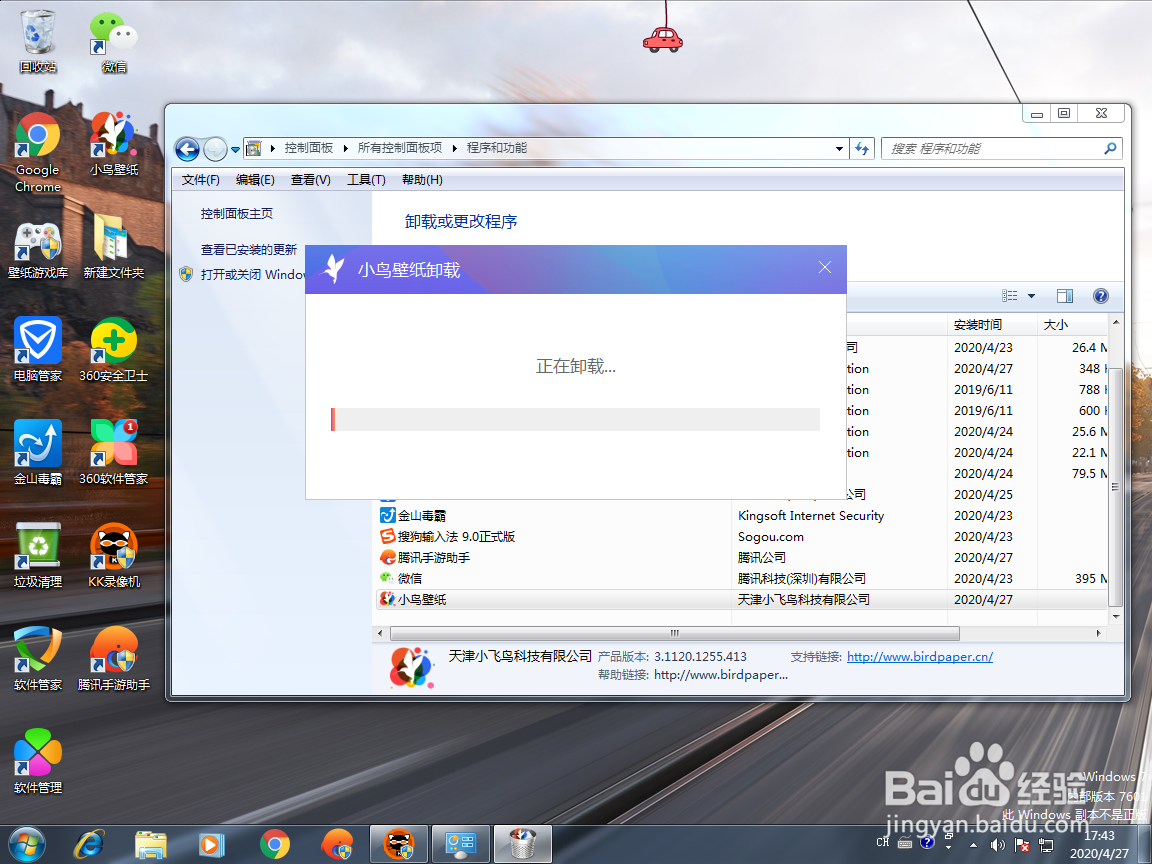Image resolution: width=1152 pixels, height=864 pixels.
Task: Open the media player taskbar icon
Action: (212, 844)
